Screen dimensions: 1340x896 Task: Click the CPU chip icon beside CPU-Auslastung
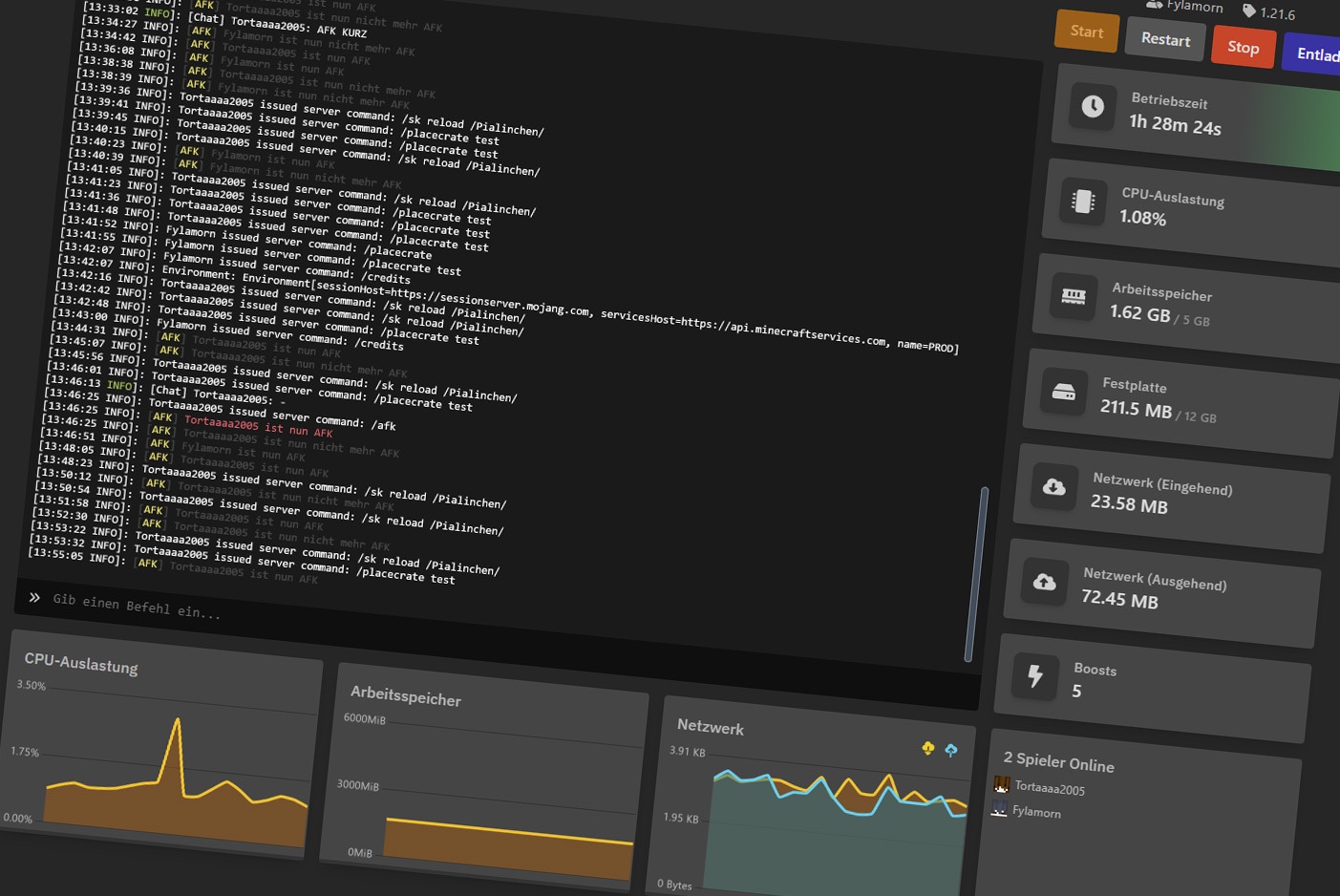[x=1082, y=202]
